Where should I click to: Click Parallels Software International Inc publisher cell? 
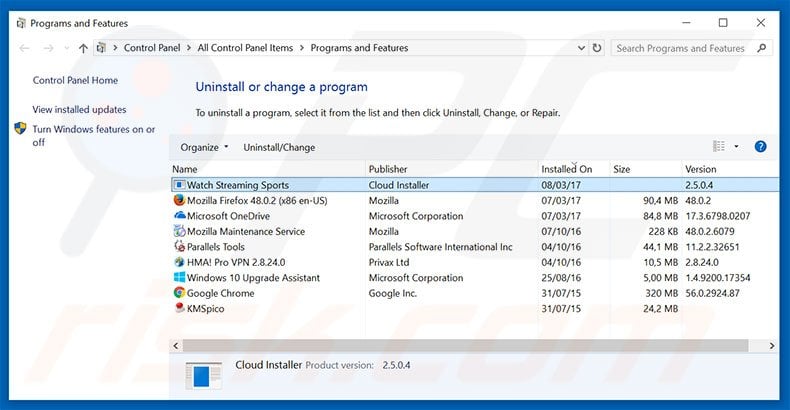click(440, 247)
